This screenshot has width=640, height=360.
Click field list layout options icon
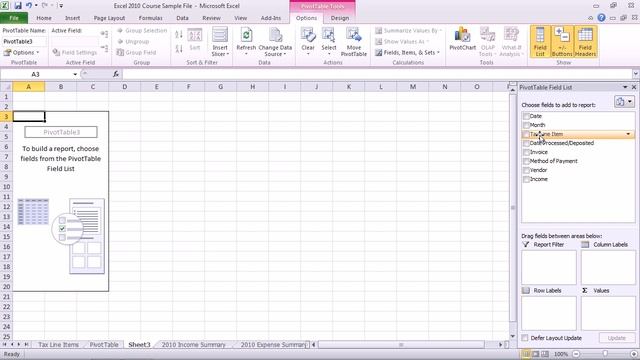click(624, 102)
